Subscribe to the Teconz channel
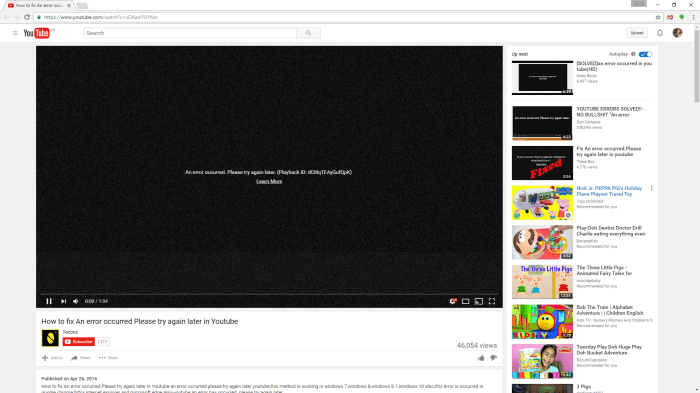700x393 pixels. point(79,342)
